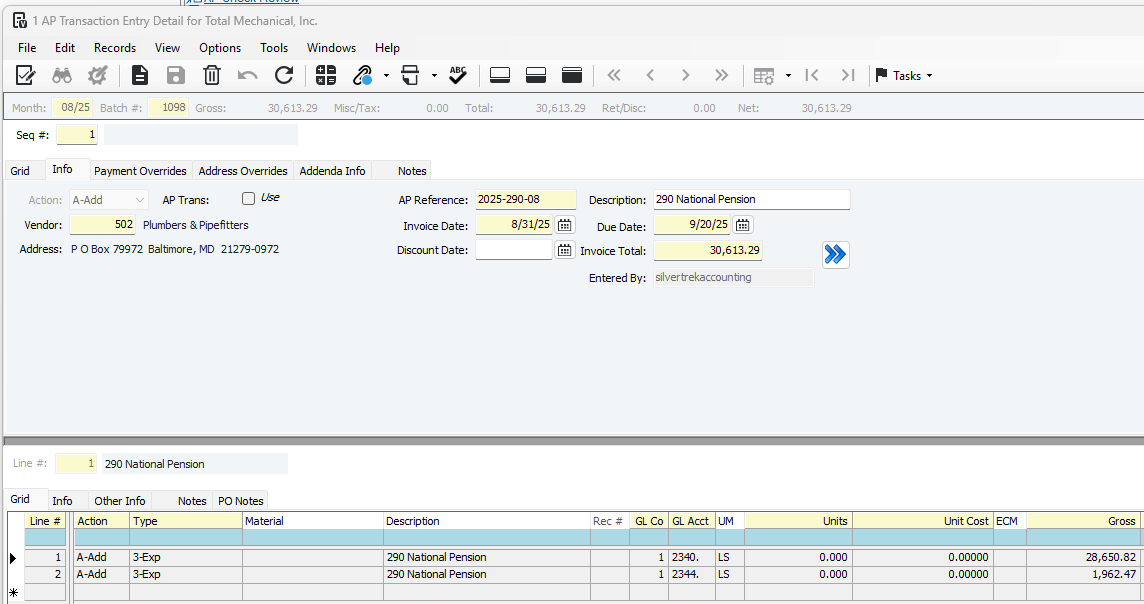Open the File menu
Image resolution: width=1144 pixels, height=604 pixels.
tap(27, 47)
